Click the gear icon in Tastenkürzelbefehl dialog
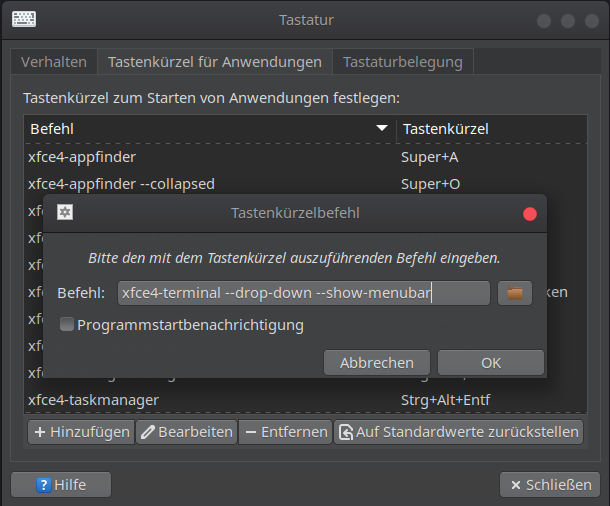Image resolution: width=610 pixels, height=506 pixels. pos(65,212)
